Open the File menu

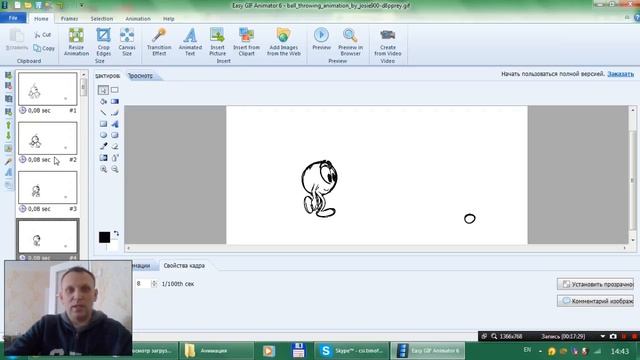pos(13,18)
